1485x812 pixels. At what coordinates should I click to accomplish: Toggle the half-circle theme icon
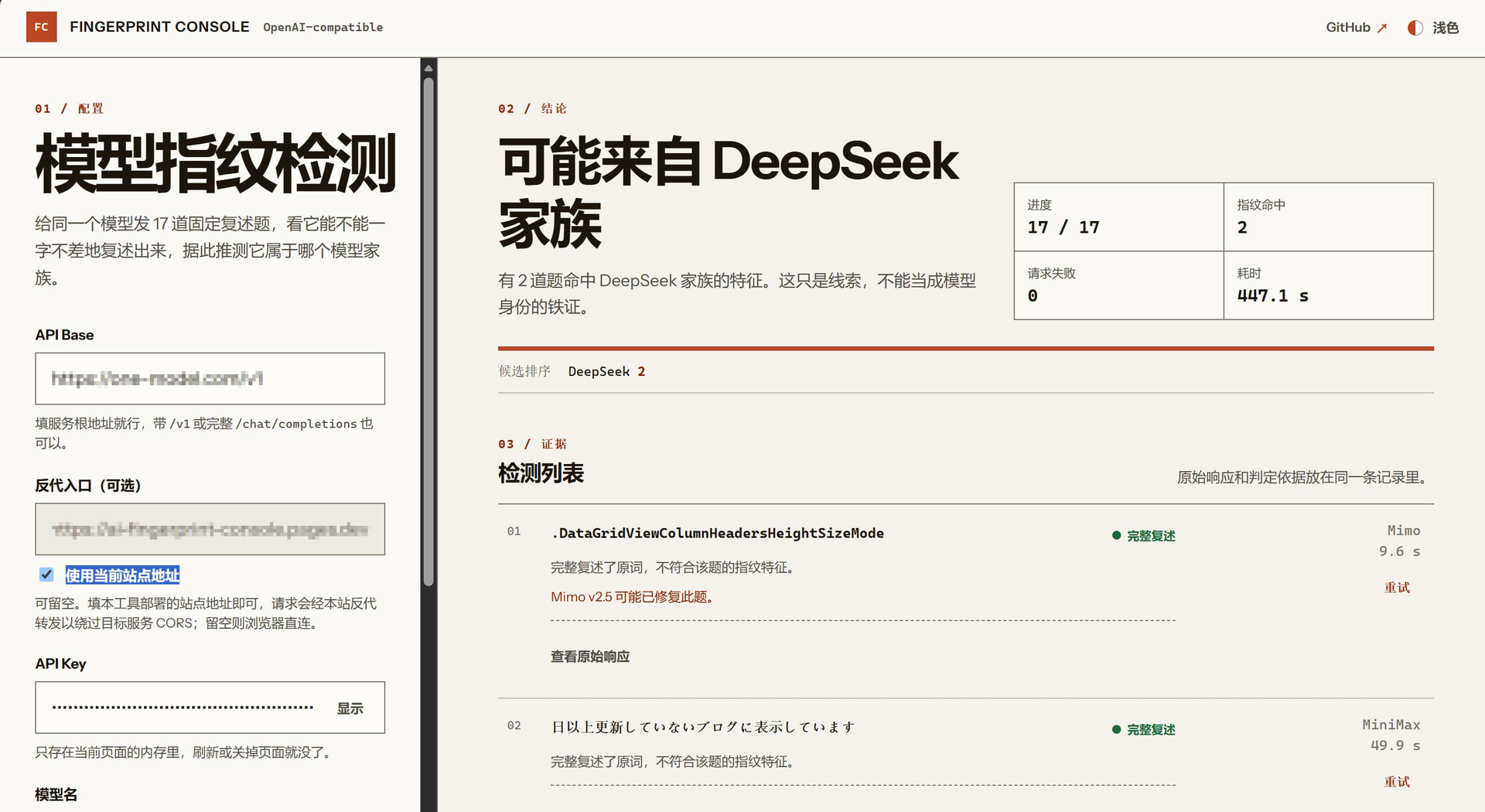click(x=1415, y=28)
